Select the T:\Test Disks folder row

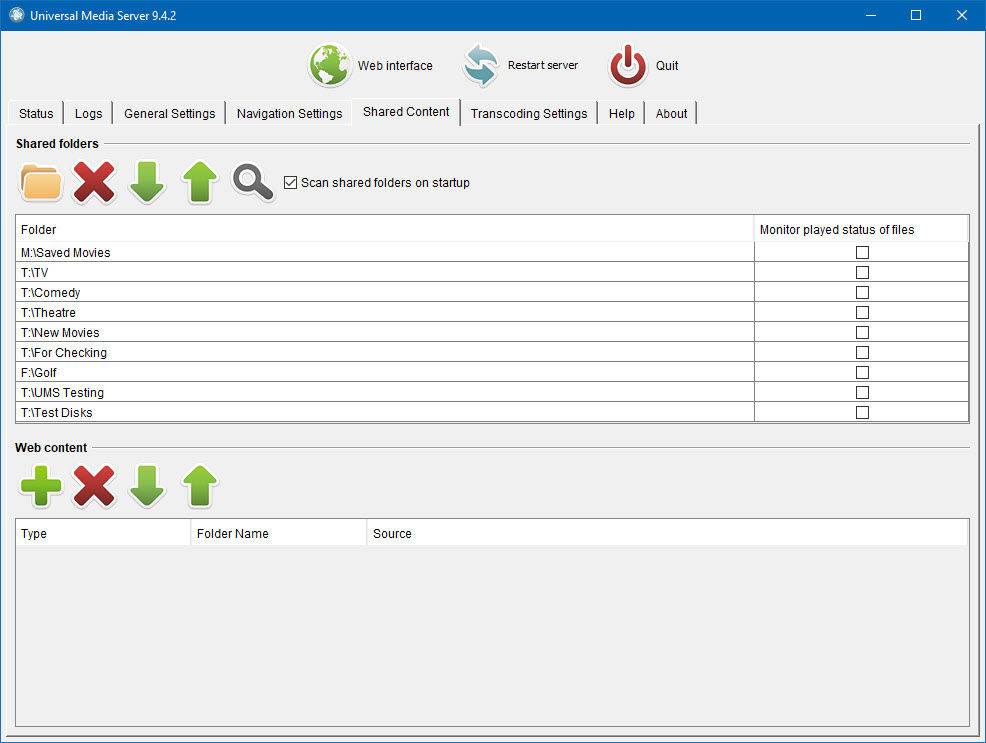[385, 412]
